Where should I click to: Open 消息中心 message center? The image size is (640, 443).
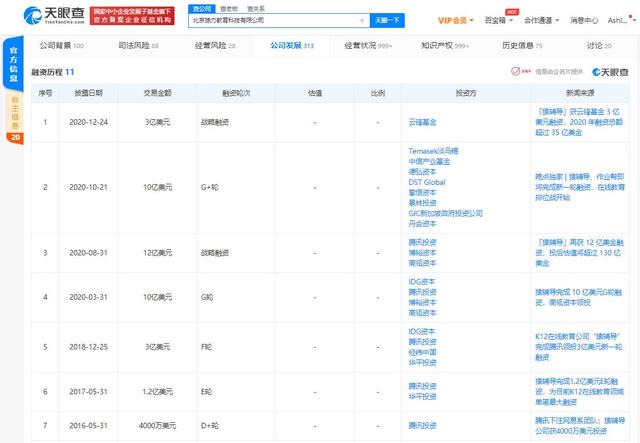coord(584,20)
